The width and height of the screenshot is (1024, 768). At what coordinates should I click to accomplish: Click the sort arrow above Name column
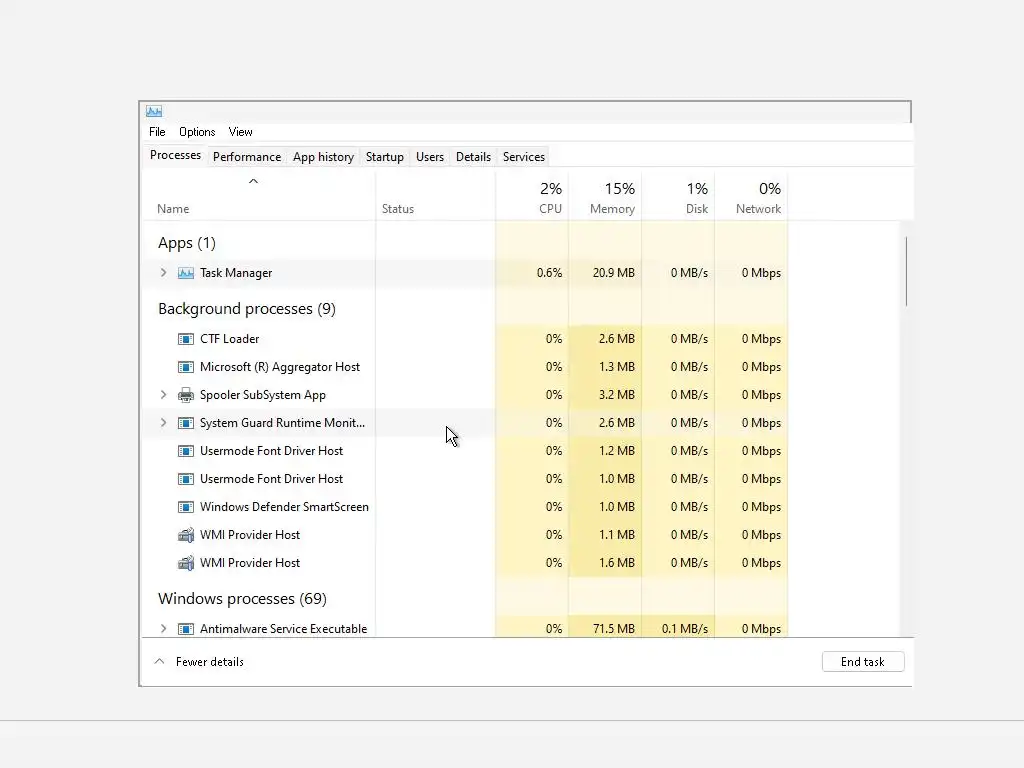pyautogui.click(x=253, y=182)
